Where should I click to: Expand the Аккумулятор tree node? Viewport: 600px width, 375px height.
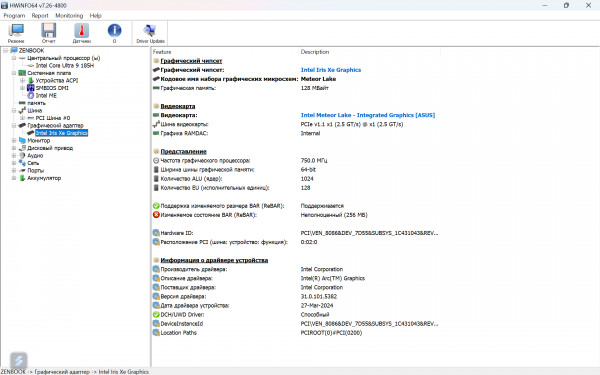coord(14,178)
